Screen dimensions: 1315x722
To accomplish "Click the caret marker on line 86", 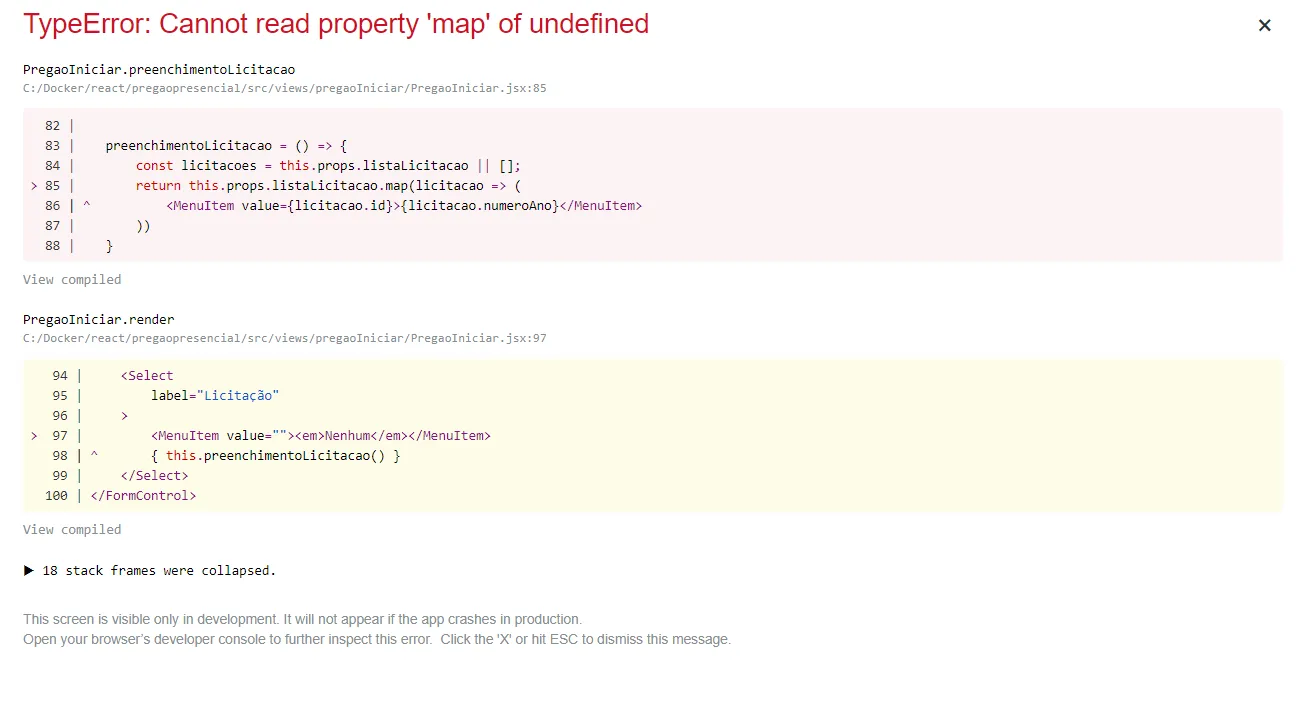I will click(87, 205).
